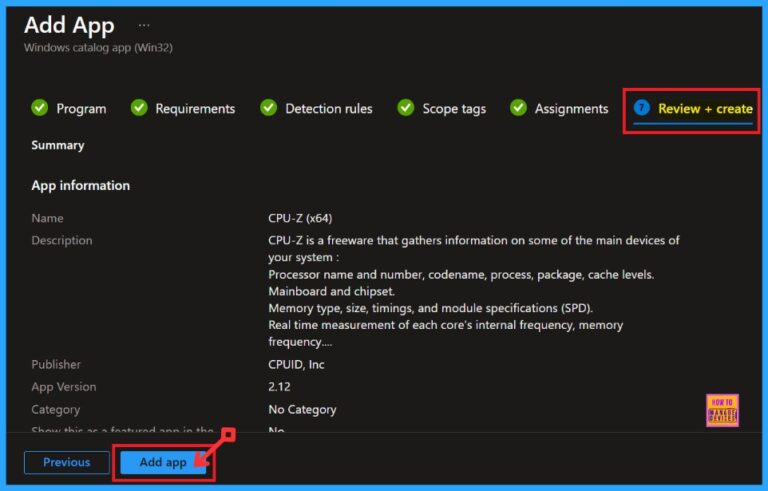768x491 pixels.
Task: Open the Assignments tab
Action: pos(559,108)
